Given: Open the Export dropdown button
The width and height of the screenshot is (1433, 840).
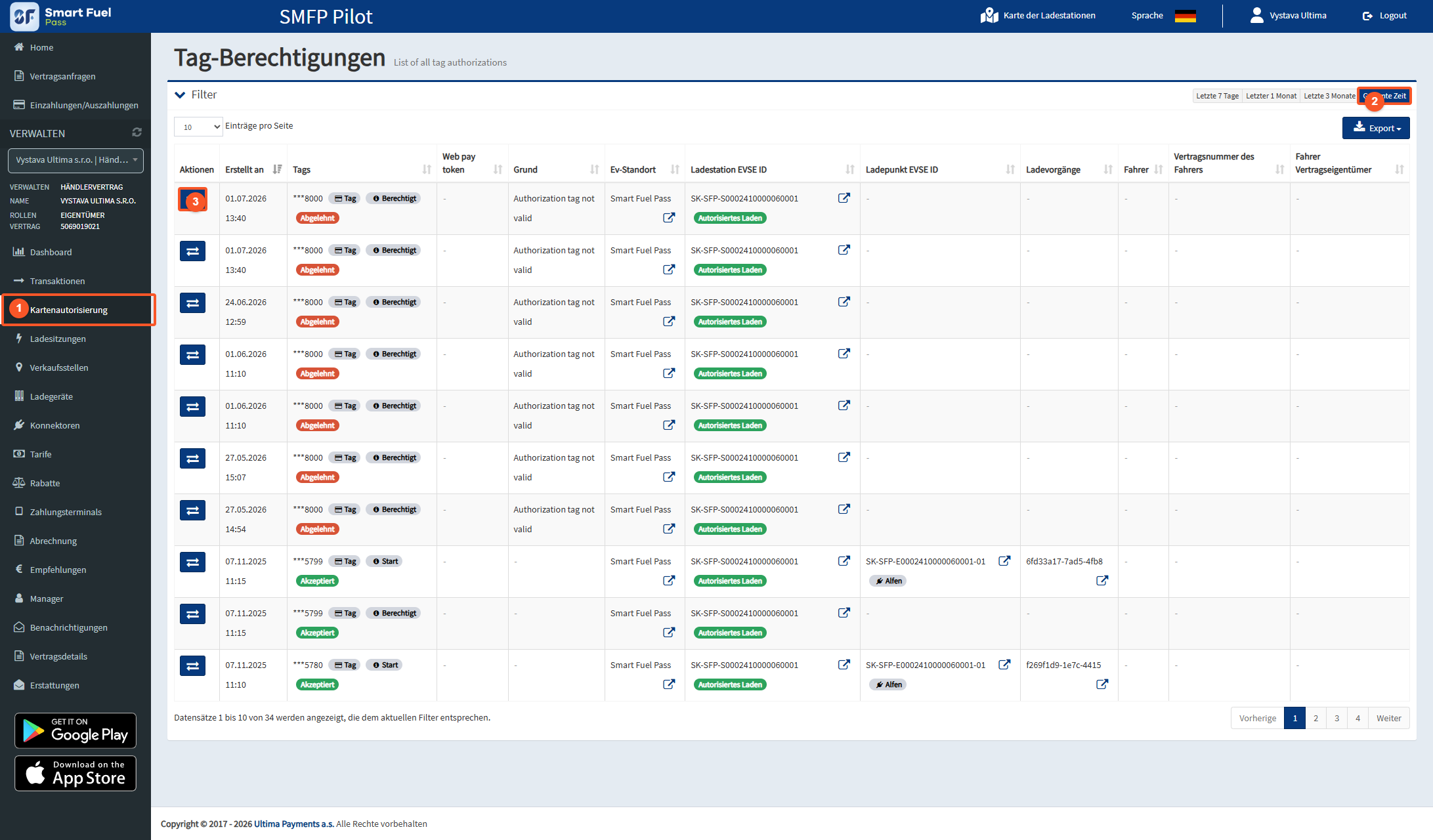Looking at the screenshot, I should point(1376,128).
